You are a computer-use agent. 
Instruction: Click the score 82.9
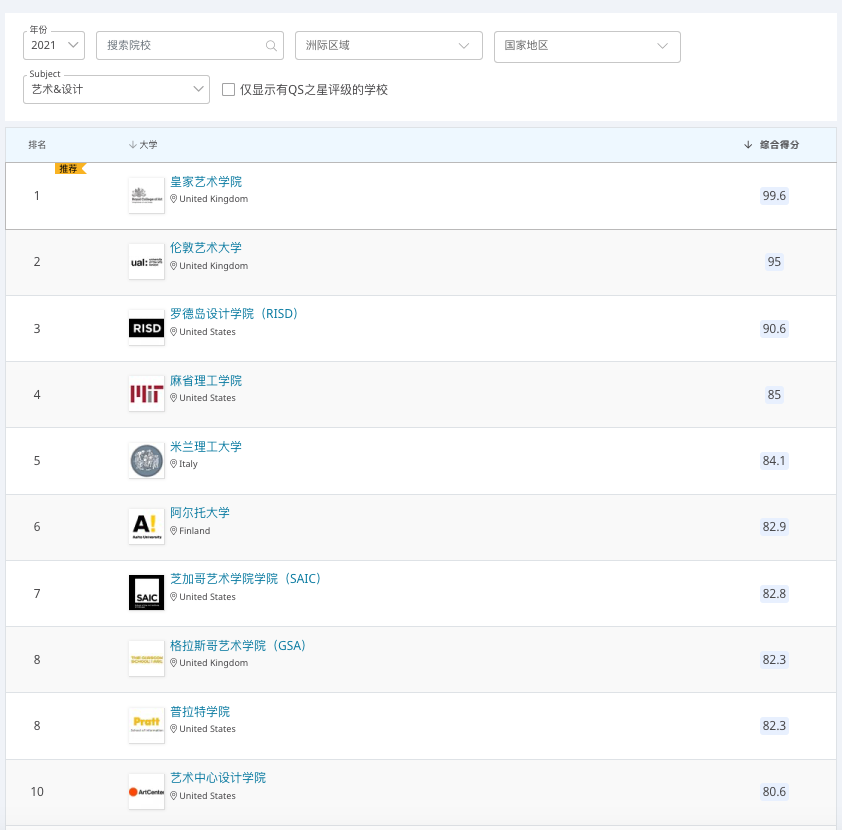pos(774,527)
